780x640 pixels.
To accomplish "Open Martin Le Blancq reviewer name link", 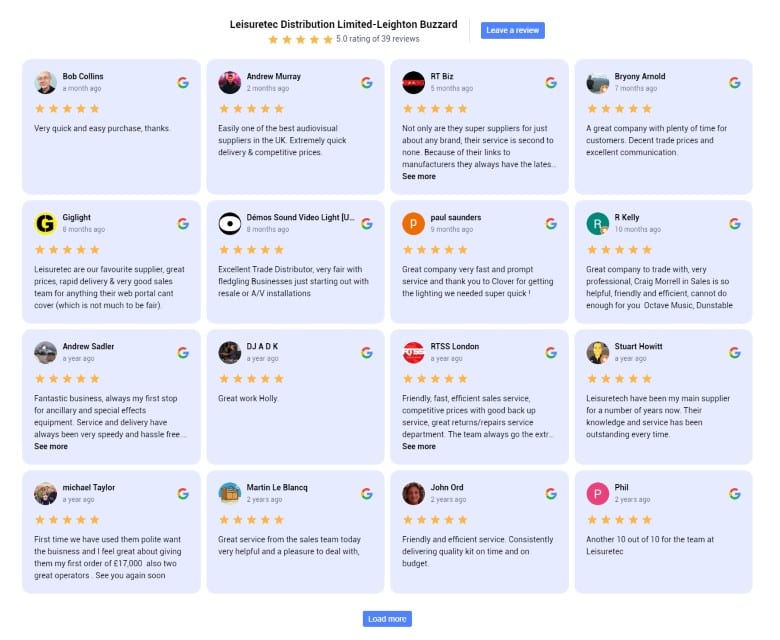I will (277, 487).
